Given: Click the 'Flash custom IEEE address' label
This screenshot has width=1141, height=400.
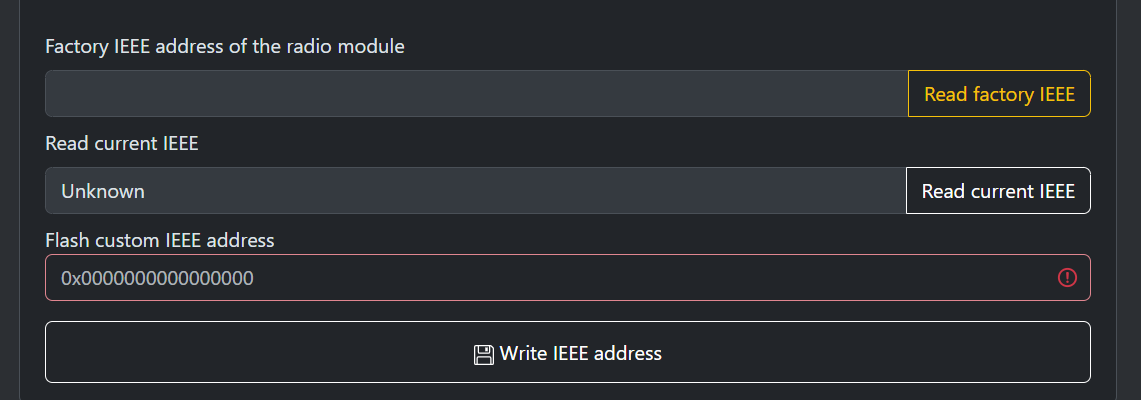Looking at the screenshot, I should [x=160, y=240].
